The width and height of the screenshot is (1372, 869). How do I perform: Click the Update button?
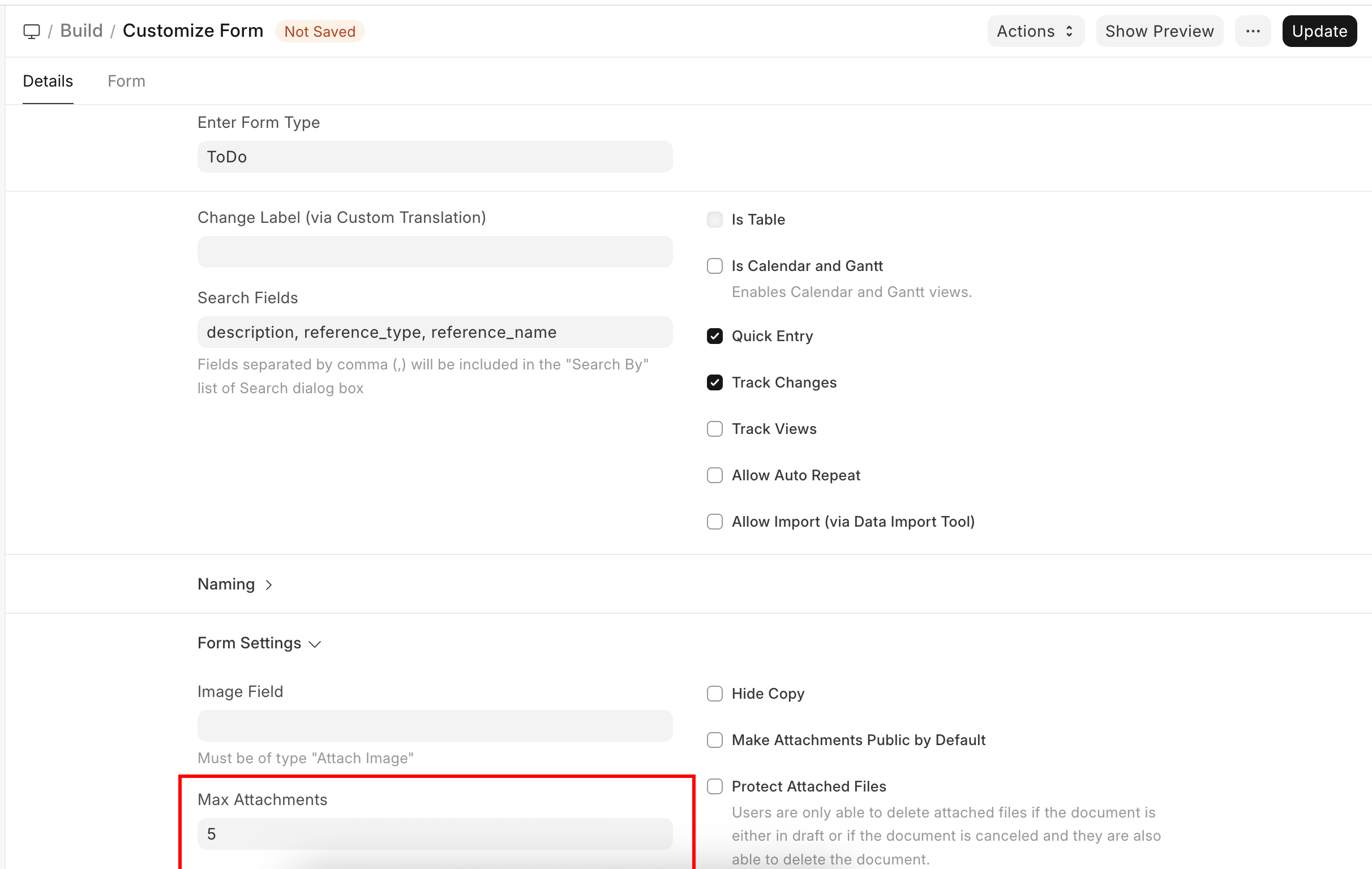1318,31
